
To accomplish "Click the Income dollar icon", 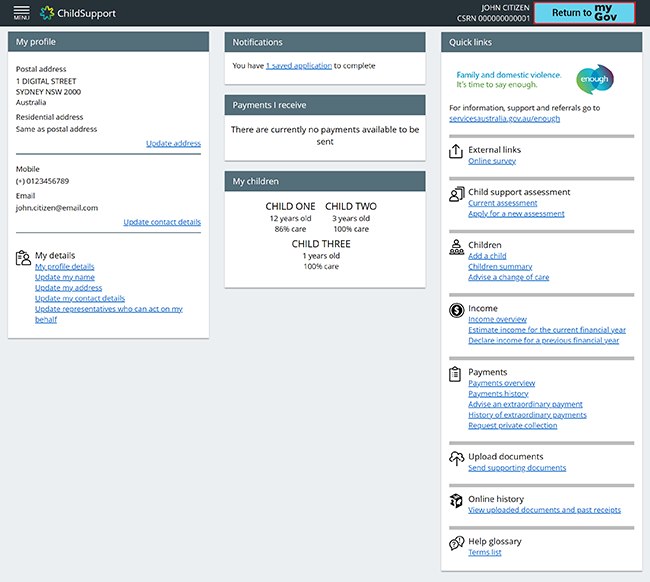I will pyautogui.click(x=456, y=310).
